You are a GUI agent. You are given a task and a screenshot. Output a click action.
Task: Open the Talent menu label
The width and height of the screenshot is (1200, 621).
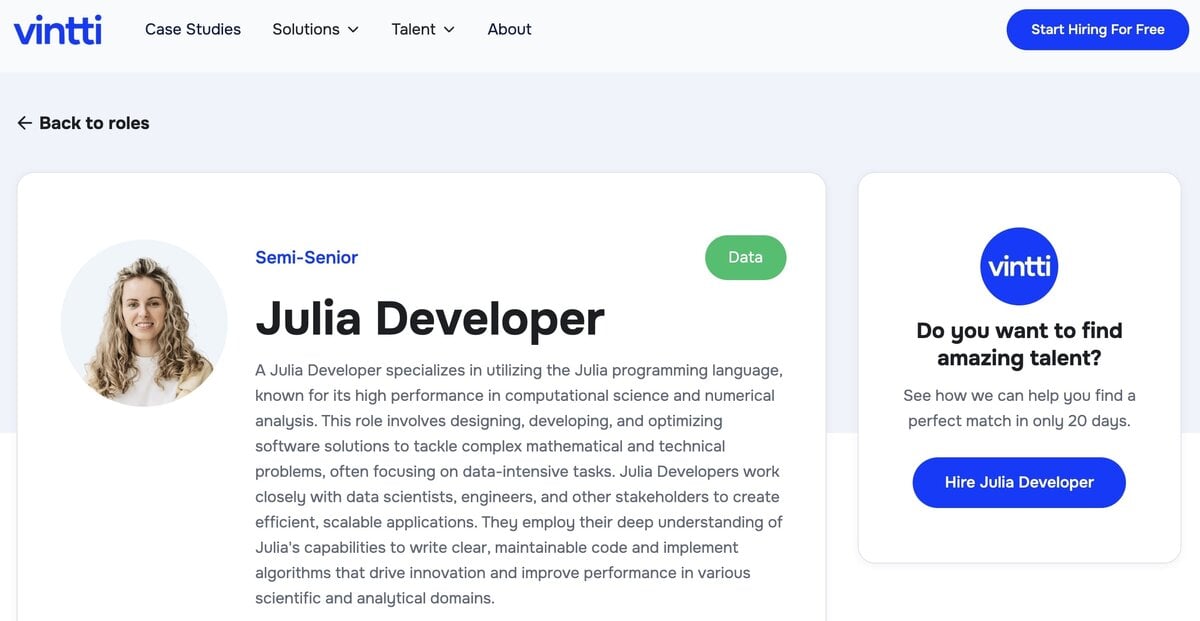coord(413,29)
